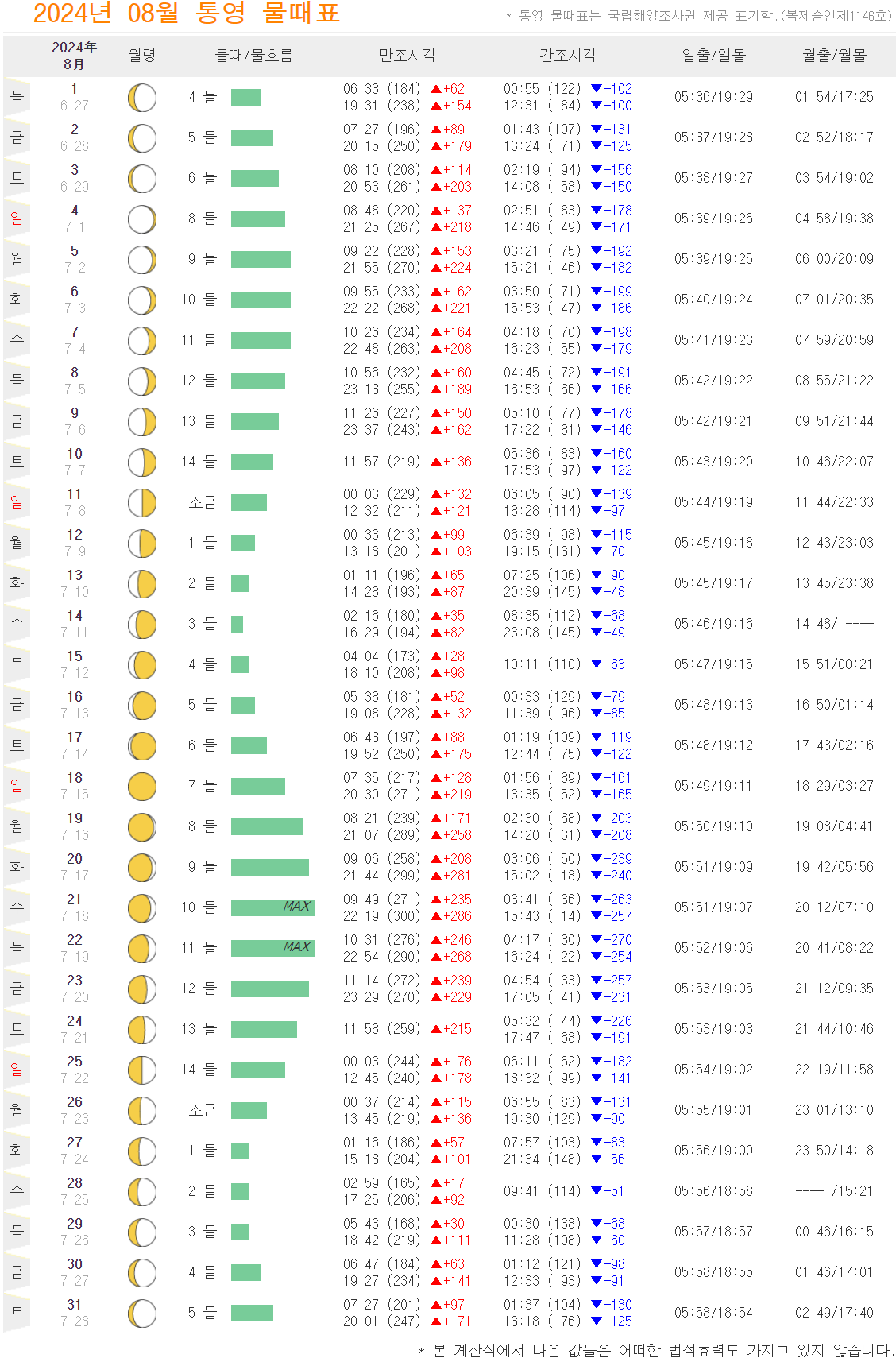Click the 2024年 8月 header cell
Image resolution: width=896 pixels, height=1362 pixels.
click(x=74, y=56)
